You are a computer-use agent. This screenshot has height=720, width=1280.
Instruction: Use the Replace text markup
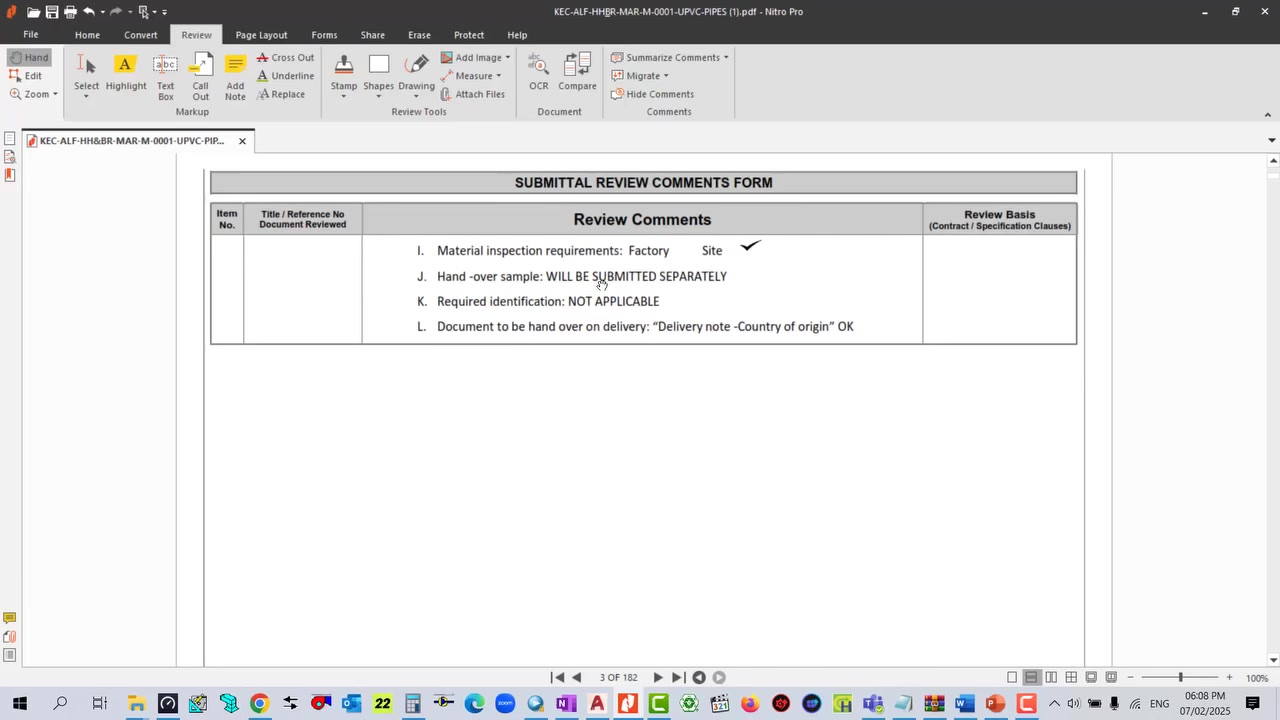coord(281,94)
